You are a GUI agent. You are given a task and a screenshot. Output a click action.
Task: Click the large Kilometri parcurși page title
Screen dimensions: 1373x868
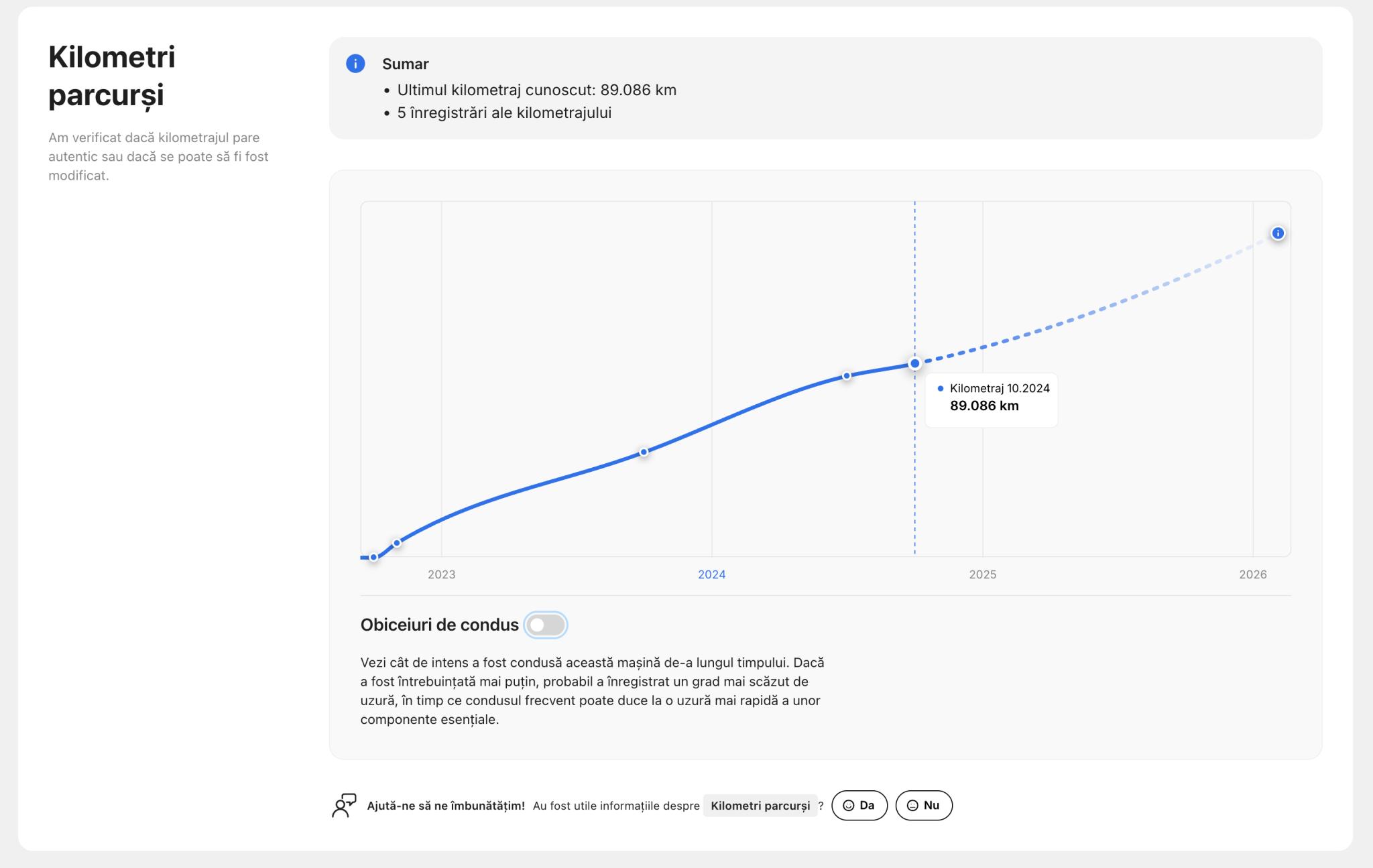[x=112, y=76]
